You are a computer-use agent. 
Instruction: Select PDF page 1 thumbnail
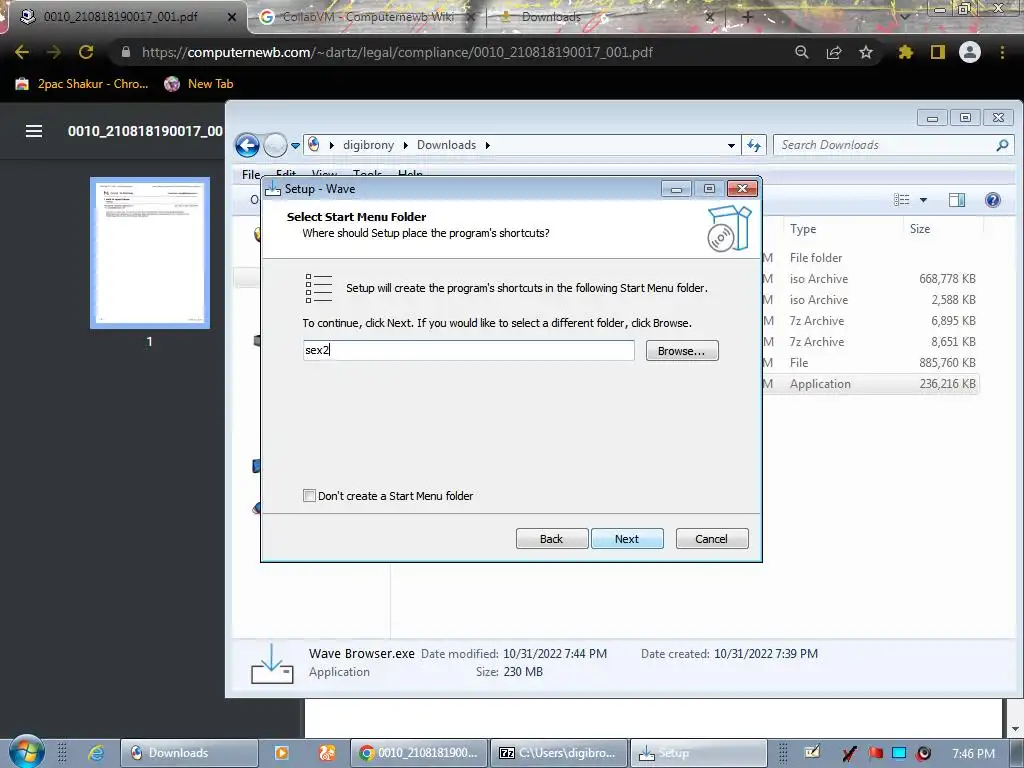coord(150,253)
